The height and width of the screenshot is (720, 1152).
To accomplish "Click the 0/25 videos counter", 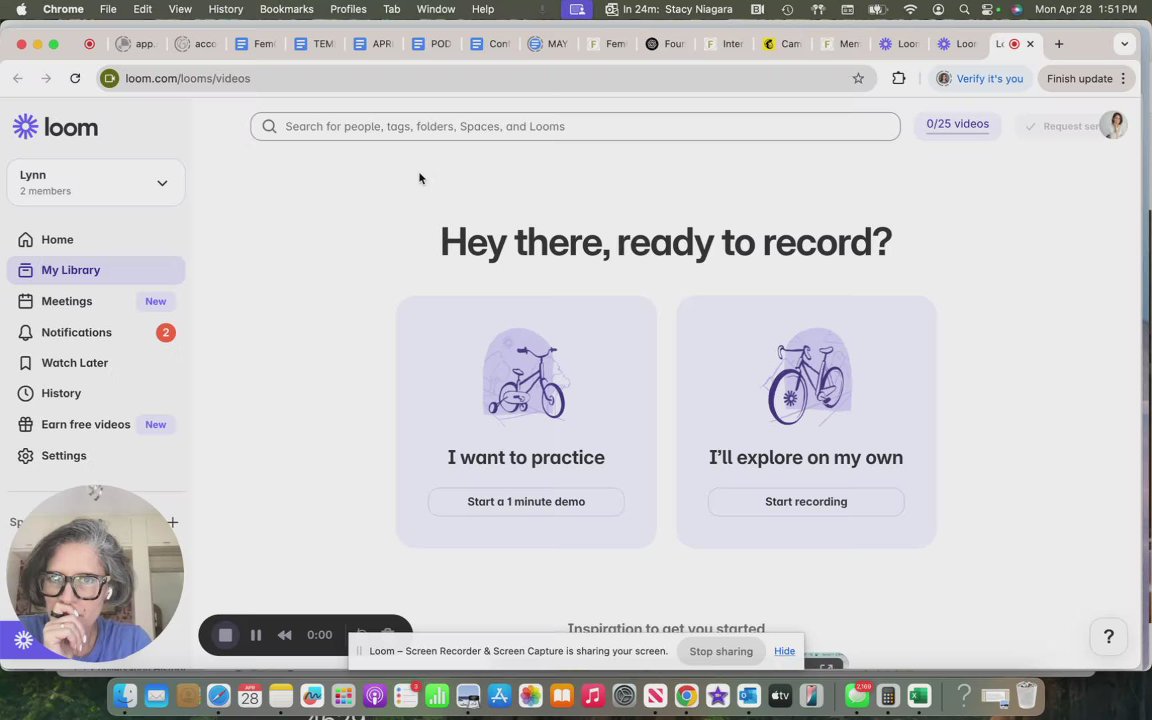I will 957,124.
